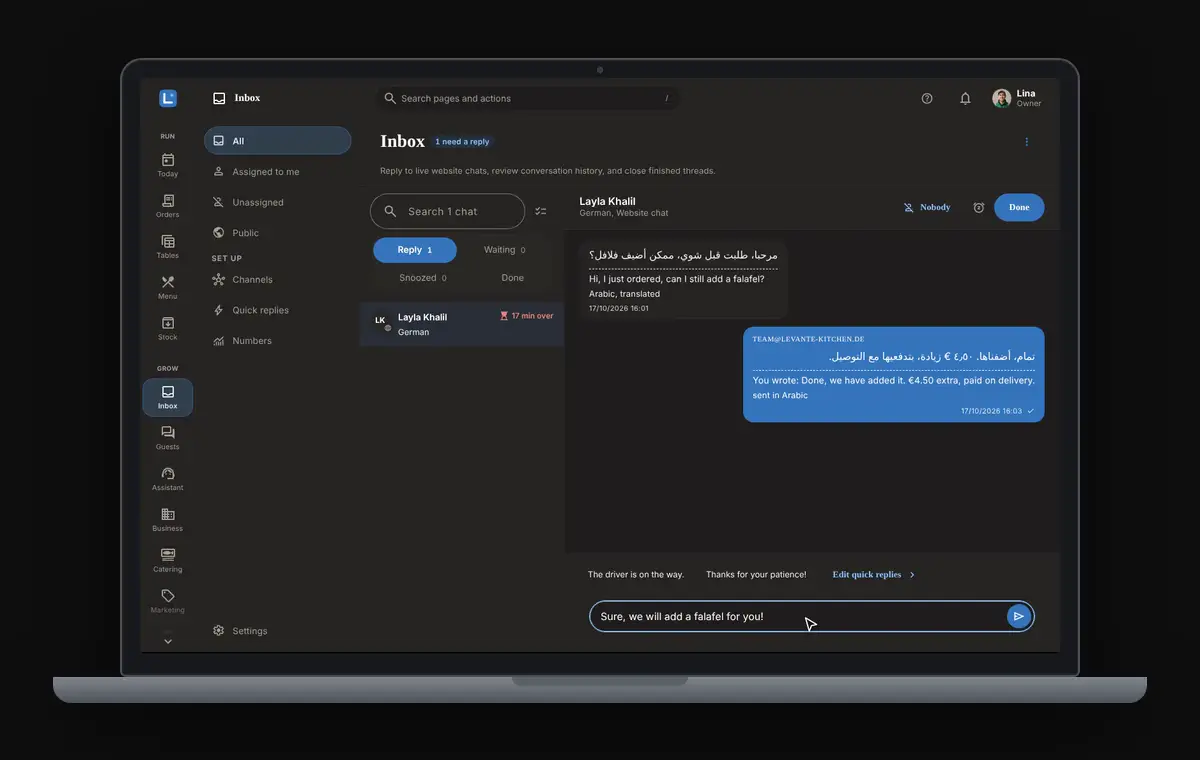
Task: Click the snooze alarm clock icon
Action: click(979, 208)
